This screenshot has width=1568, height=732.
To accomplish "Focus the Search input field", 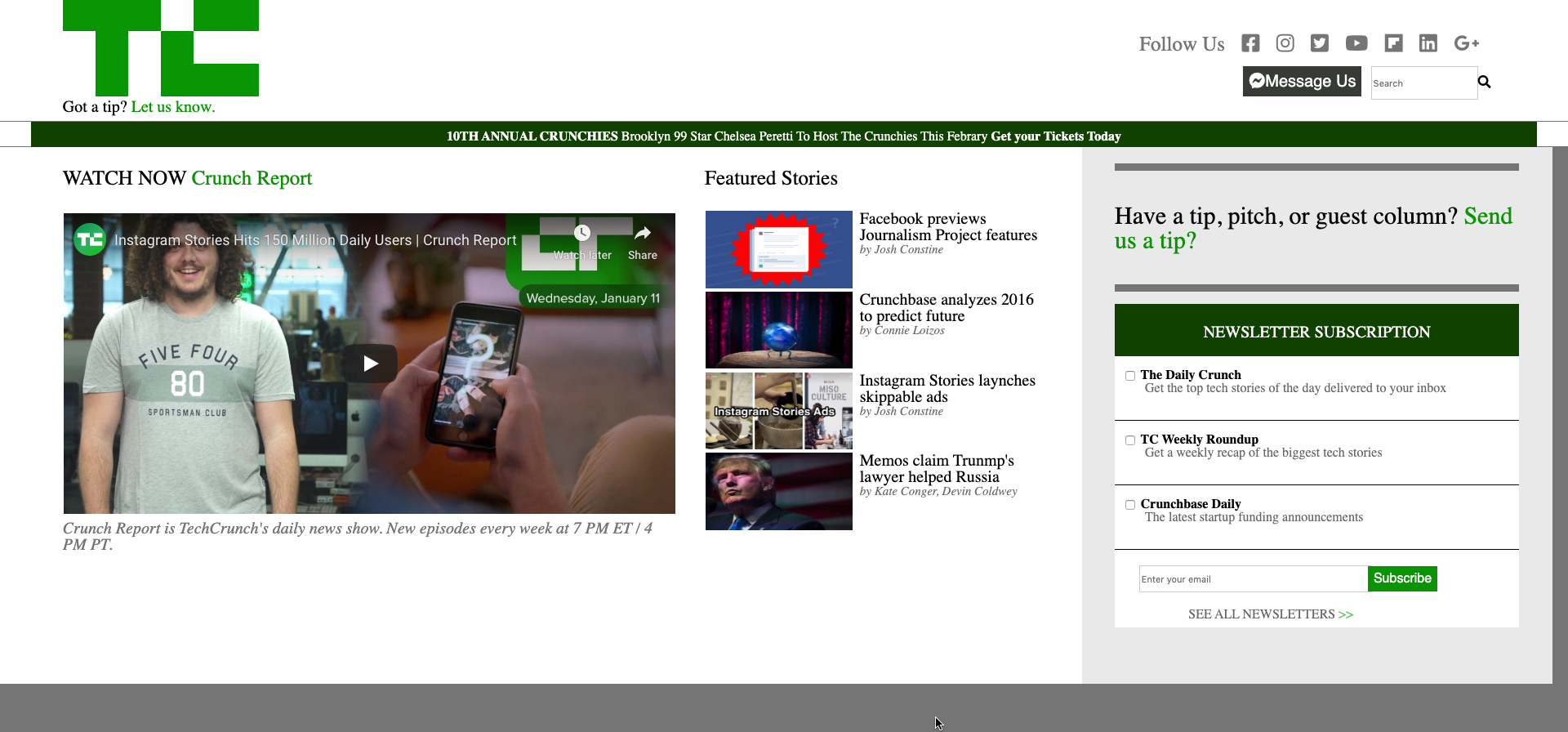I will pyautogui.click(x=1424, y=83).
